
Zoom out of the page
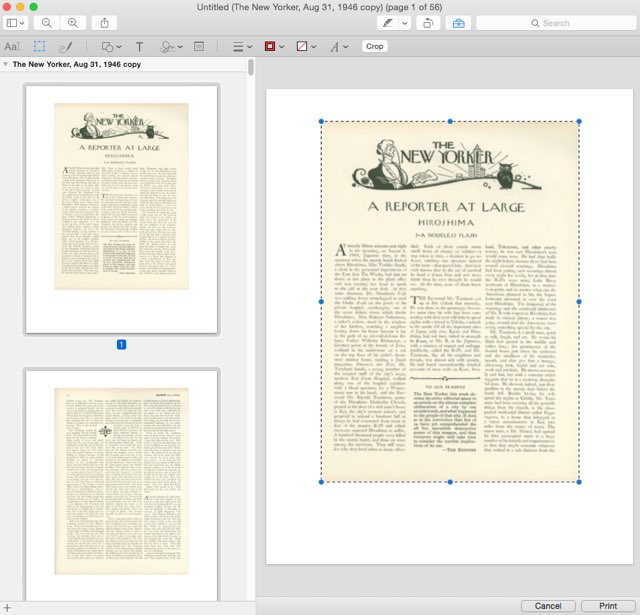[47, 23]
